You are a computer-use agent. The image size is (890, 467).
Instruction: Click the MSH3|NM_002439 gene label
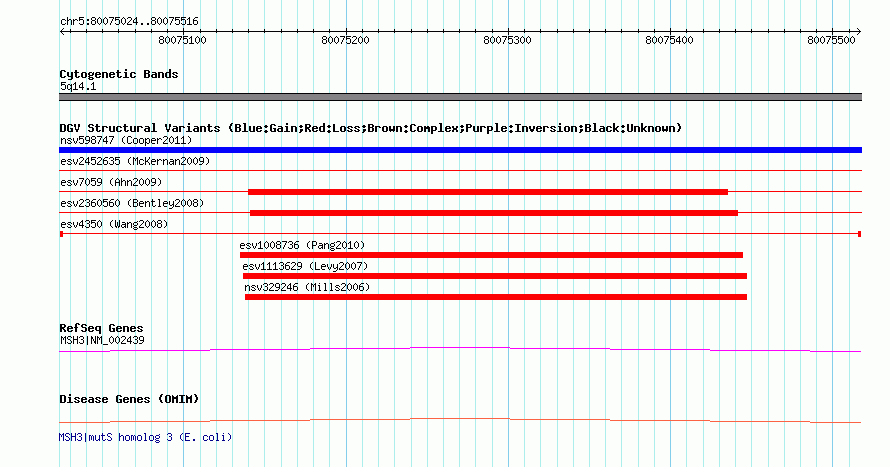(x=102, y=340)
